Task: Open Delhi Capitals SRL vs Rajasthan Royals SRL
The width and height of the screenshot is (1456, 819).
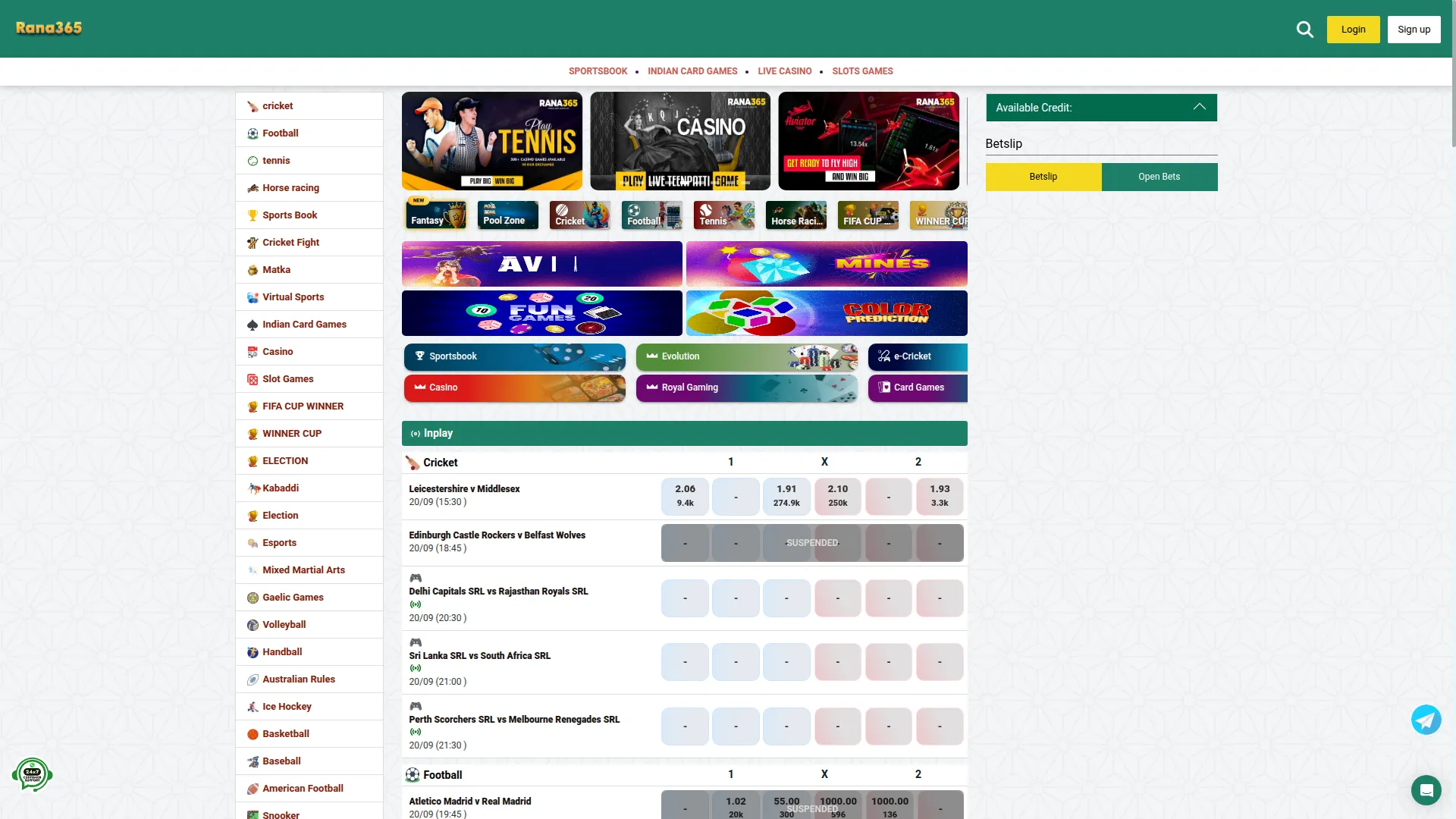Action: (498, 591)
